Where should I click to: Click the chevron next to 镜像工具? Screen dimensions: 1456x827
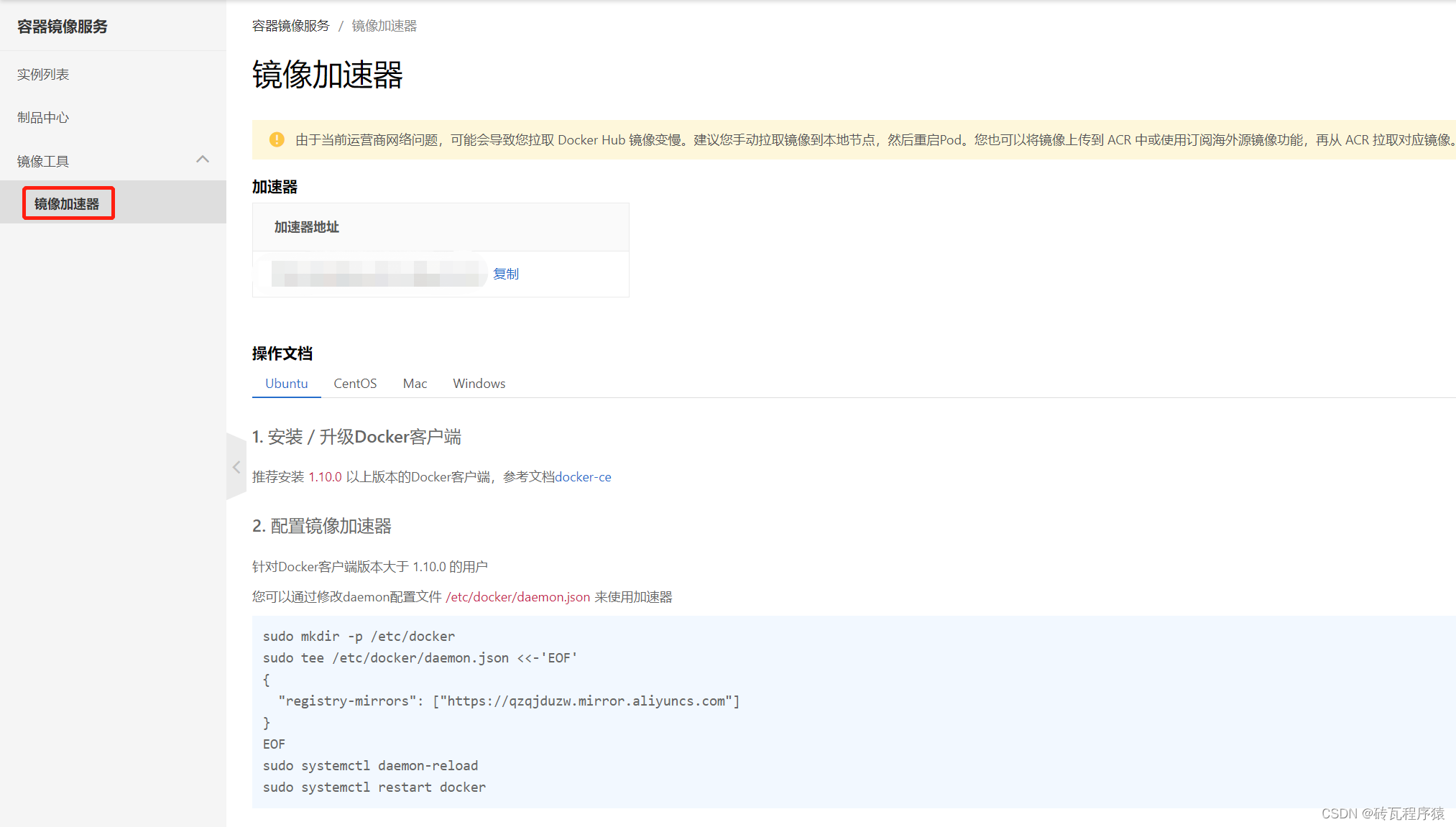pyautogui.click(x=203, y=160)
